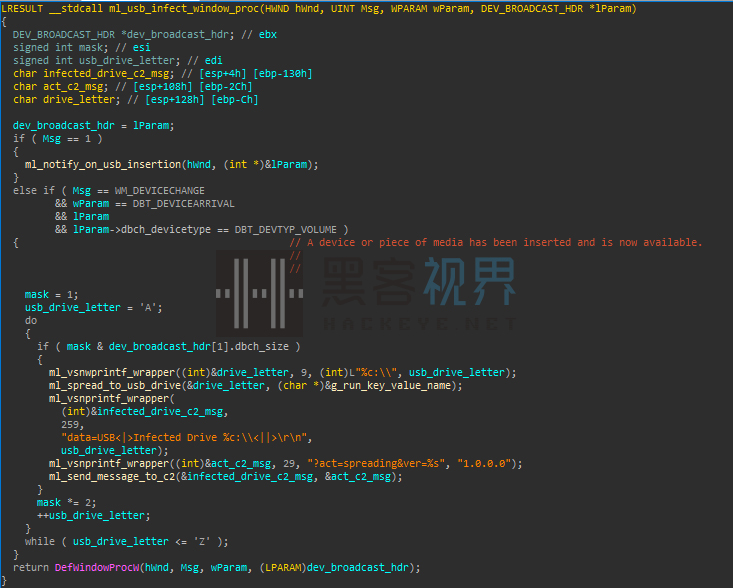Image resolution: width=733 pixels, height=588 pixels.
Task: Click the "mask = 1;" assignment
Action: 51,294
